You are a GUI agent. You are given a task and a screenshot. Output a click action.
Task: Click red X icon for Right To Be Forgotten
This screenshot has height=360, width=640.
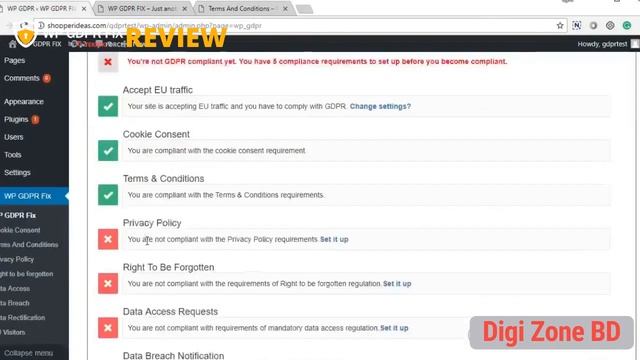pos(108,283)
